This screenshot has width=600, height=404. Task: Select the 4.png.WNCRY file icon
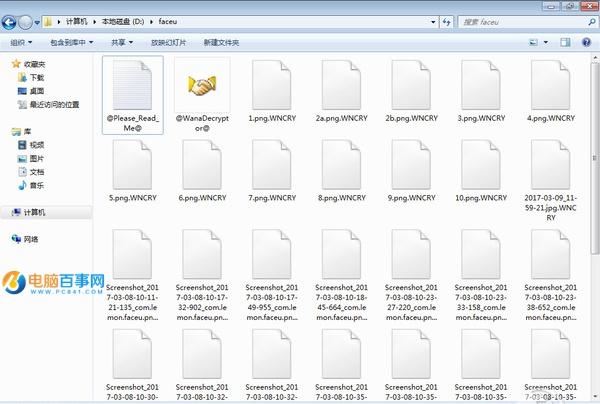552,88
